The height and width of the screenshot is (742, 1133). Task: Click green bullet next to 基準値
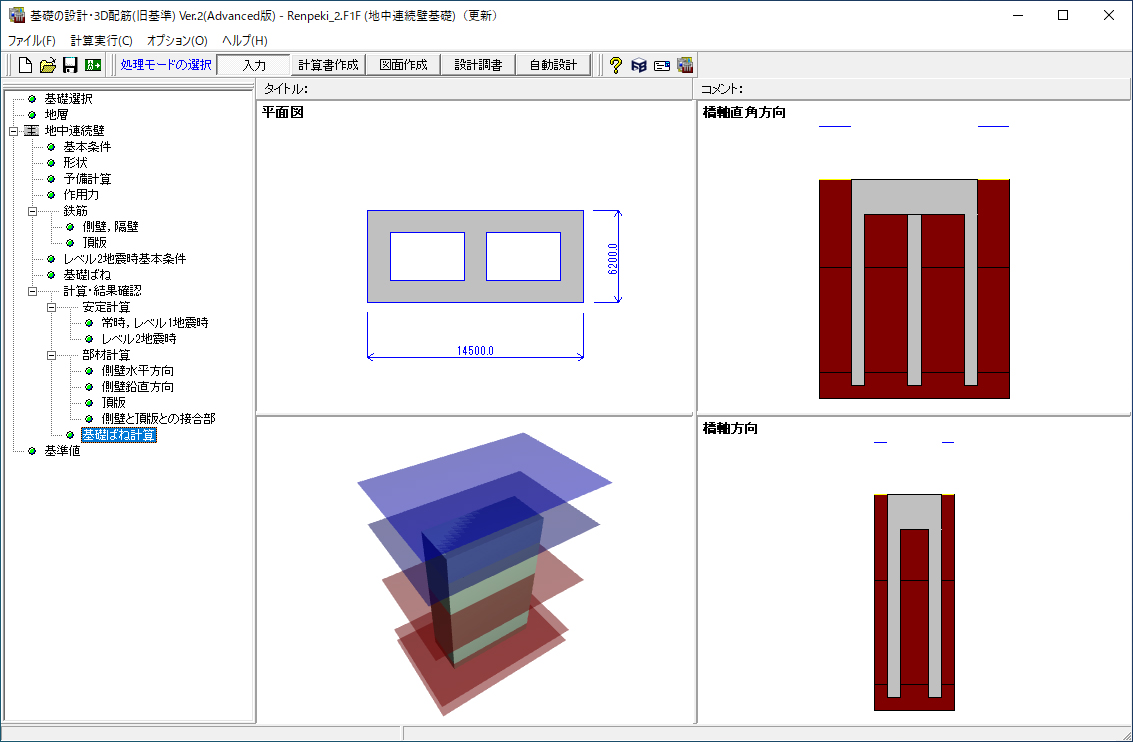[32, 451]
